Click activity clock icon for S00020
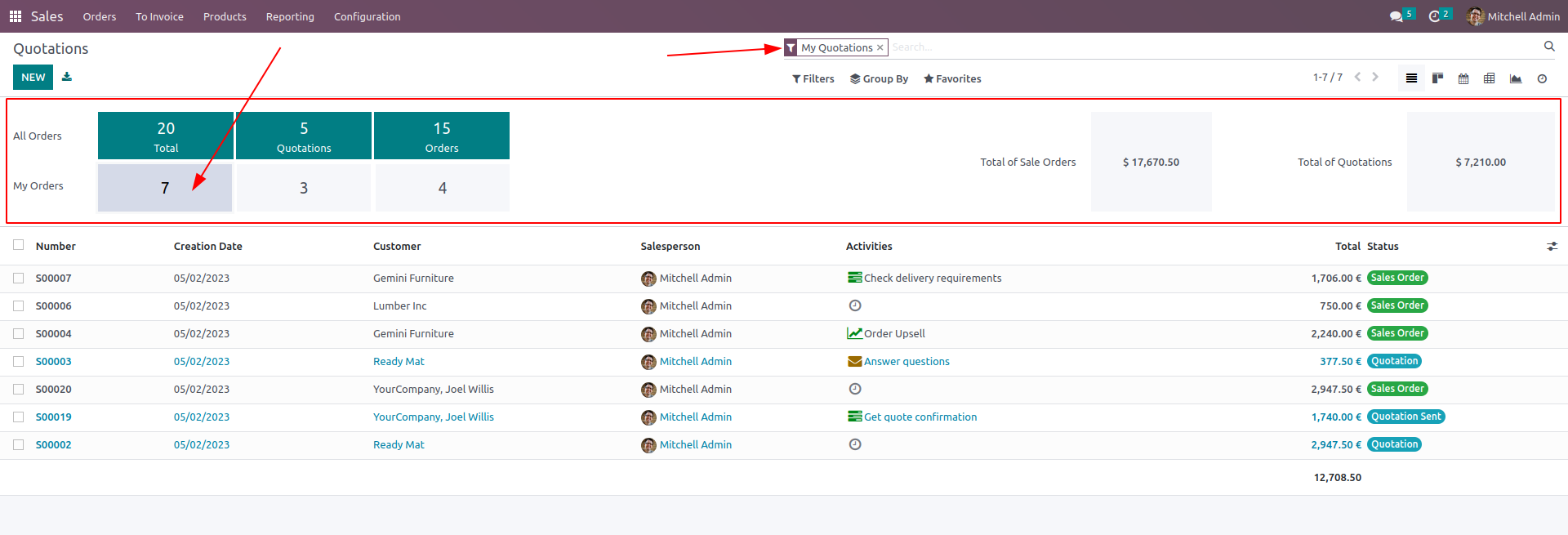 (855, 389)
